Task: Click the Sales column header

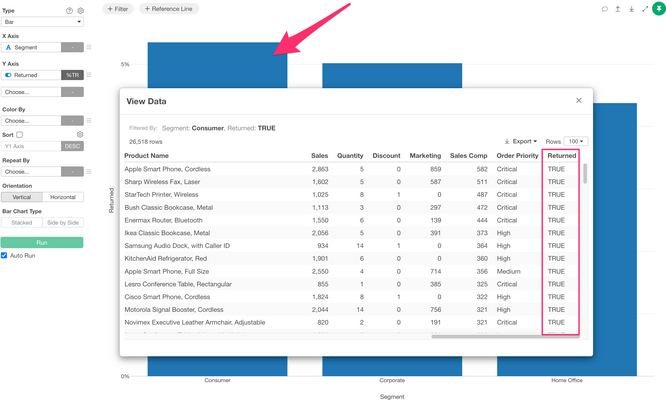Action: 319,156
